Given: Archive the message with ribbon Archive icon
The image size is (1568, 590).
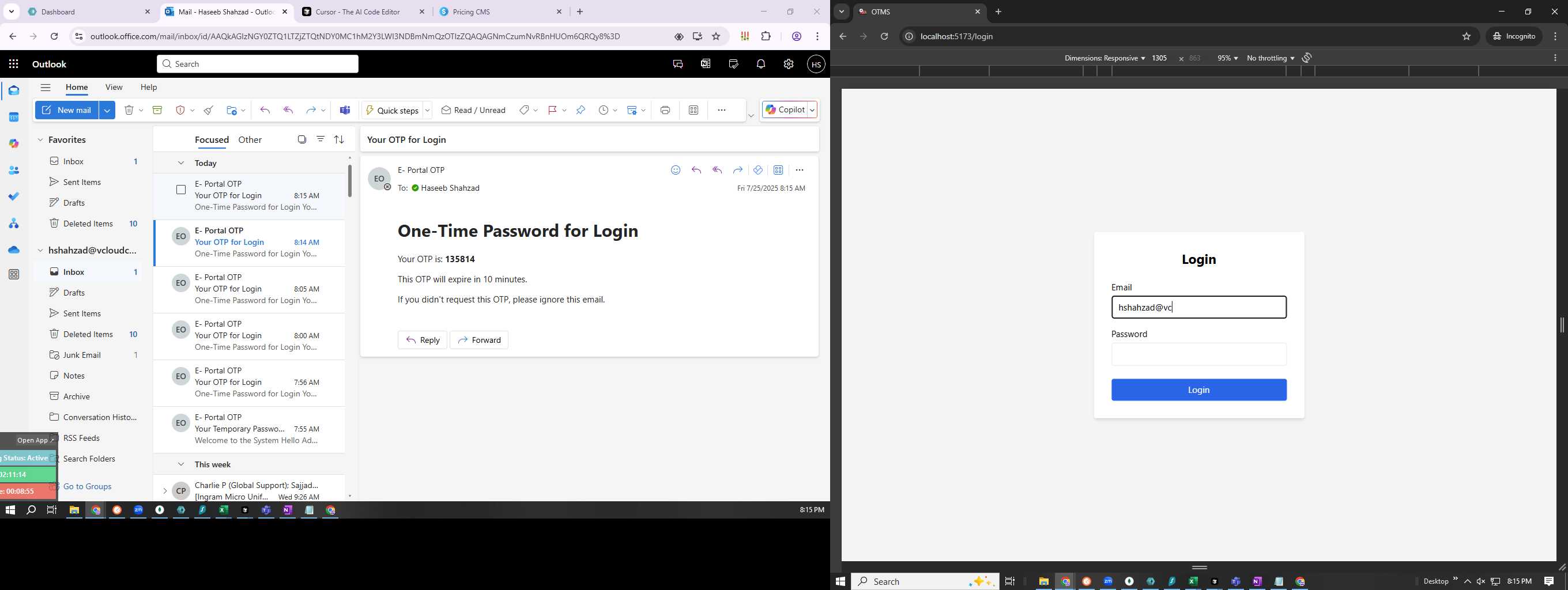Looking at the screenshot, I should coord(157,110).
